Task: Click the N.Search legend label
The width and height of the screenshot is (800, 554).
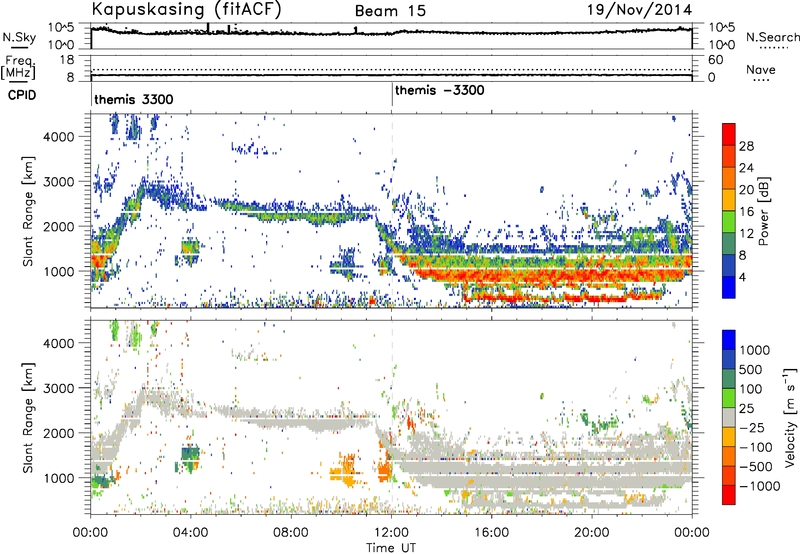Action: [x=772, y=37]
